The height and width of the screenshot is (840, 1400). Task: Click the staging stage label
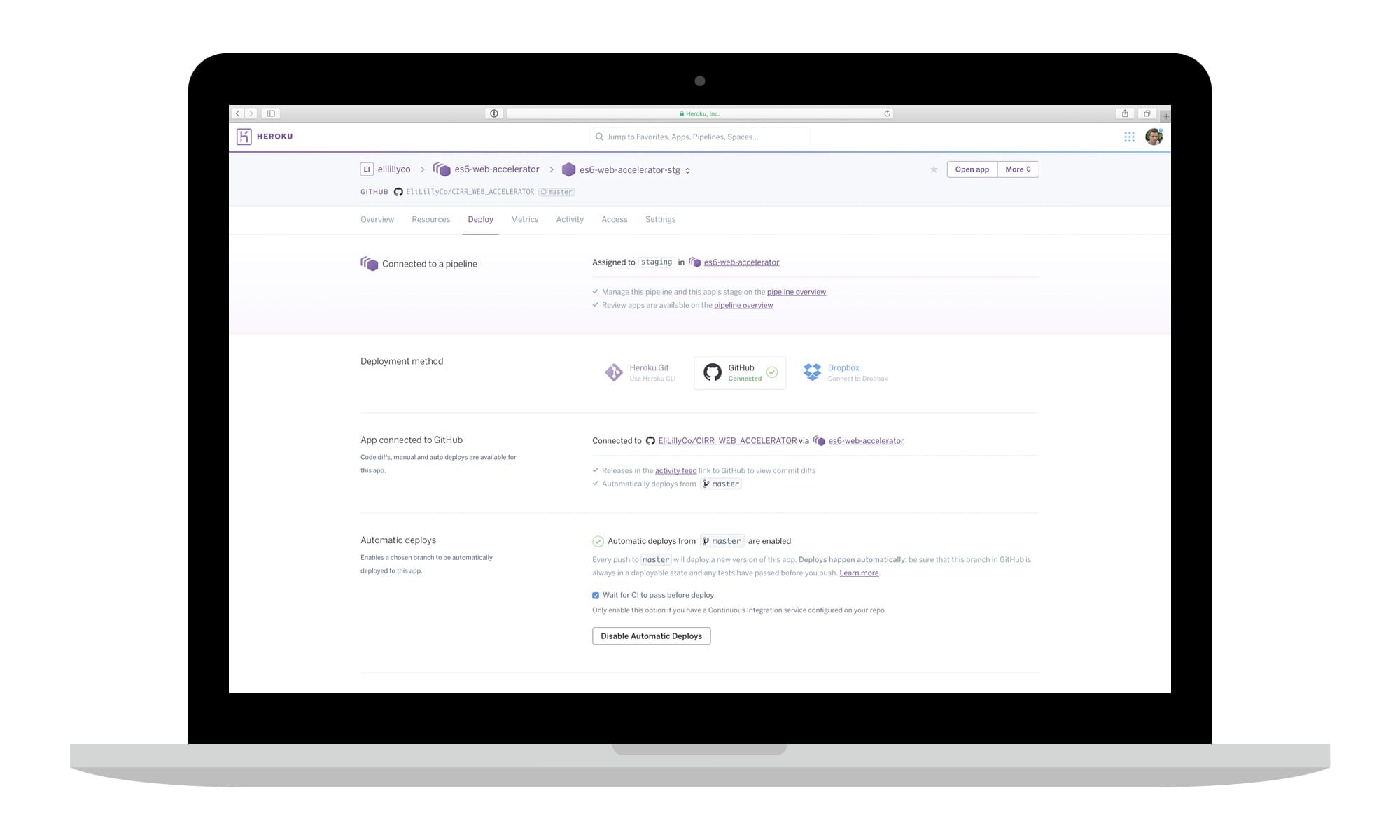[657, 262]
